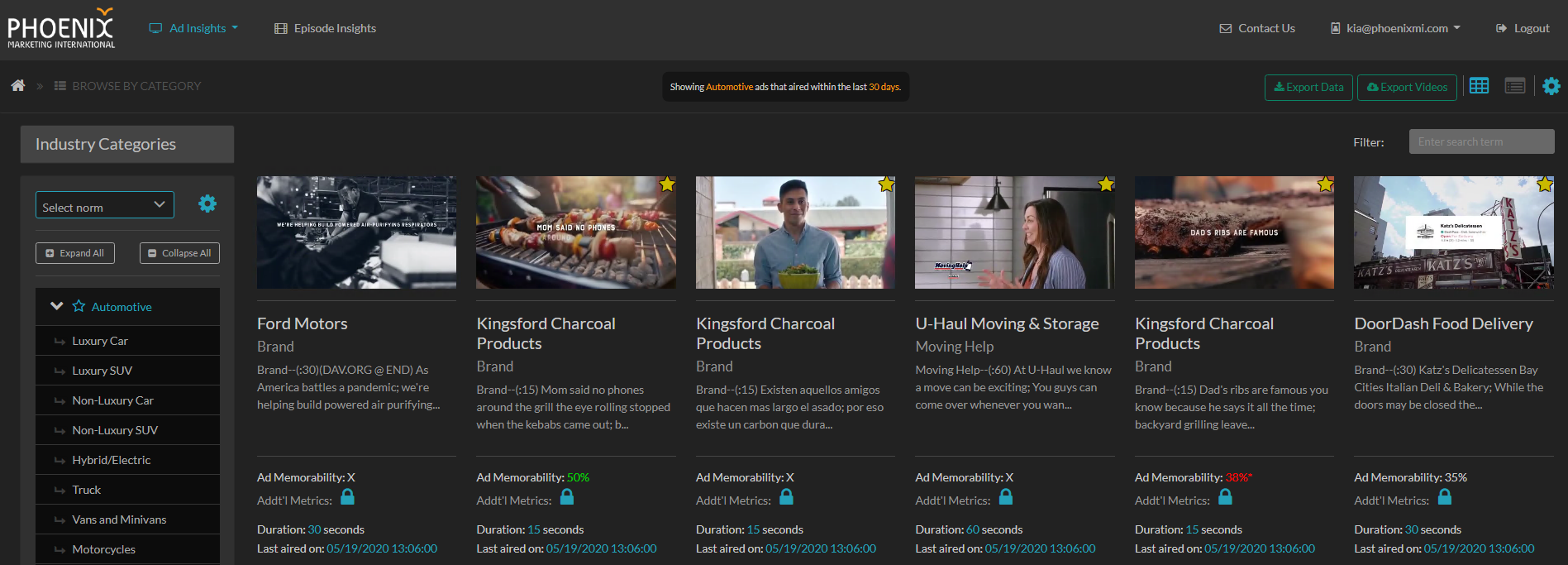Toggle star on Spanish Kingsford ad thumbnail
The width and height of the screenshot is (1568, 565).
(x=886, y=184)
